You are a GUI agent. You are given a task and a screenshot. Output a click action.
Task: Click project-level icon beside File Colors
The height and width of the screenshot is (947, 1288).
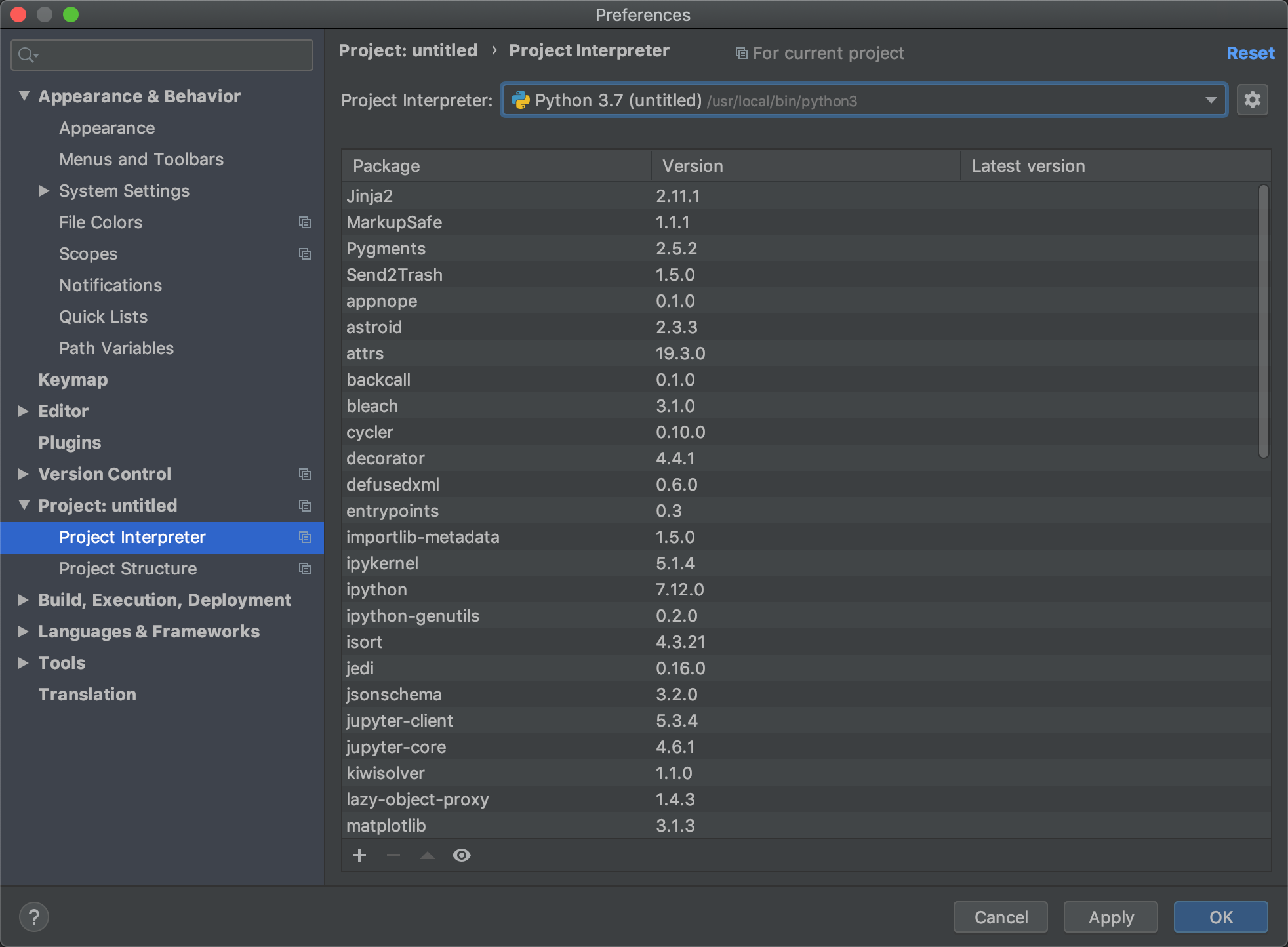pos(305,222)
